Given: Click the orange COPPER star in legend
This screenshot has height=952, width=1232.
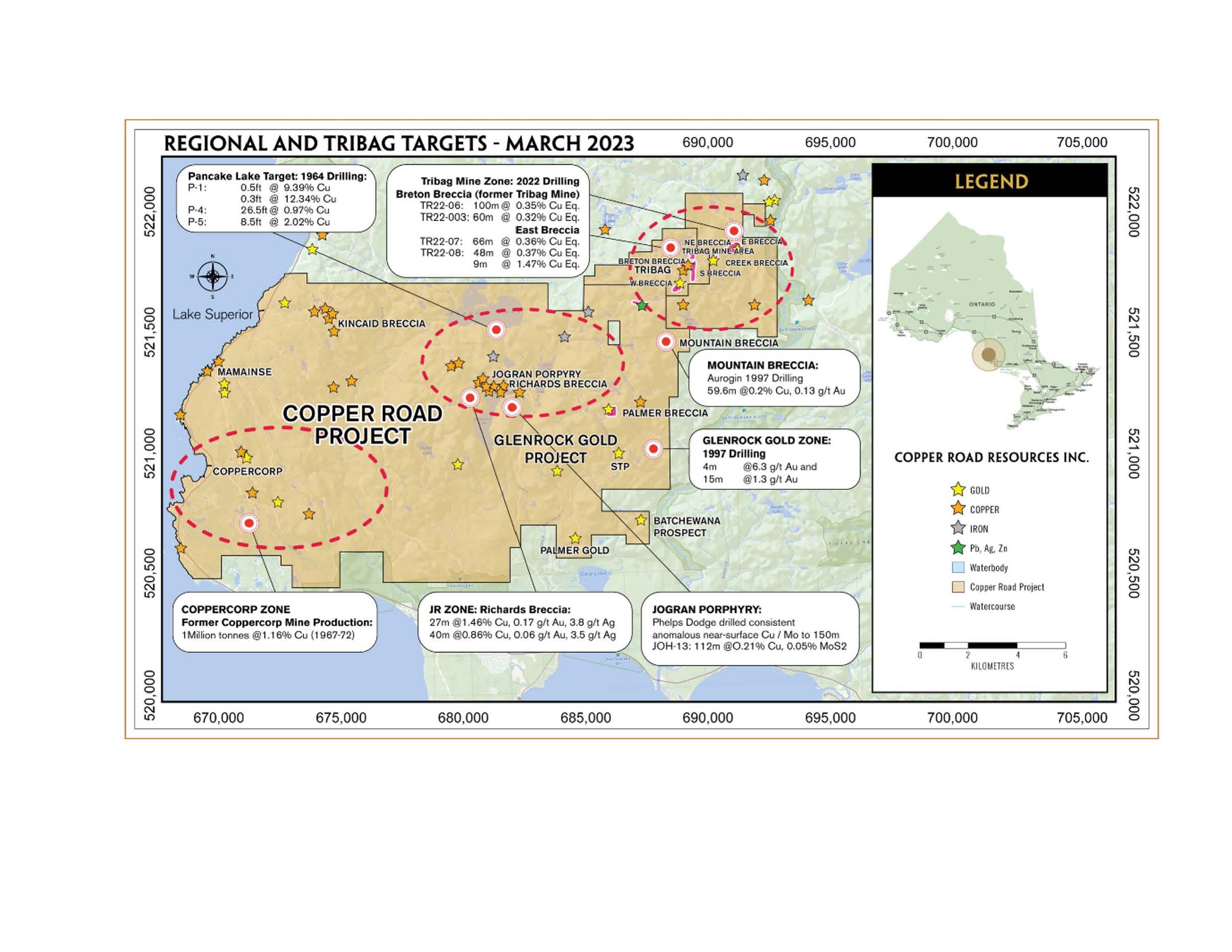Looking at the screenshot, I should pyautogui.click(x=958, y=509).
